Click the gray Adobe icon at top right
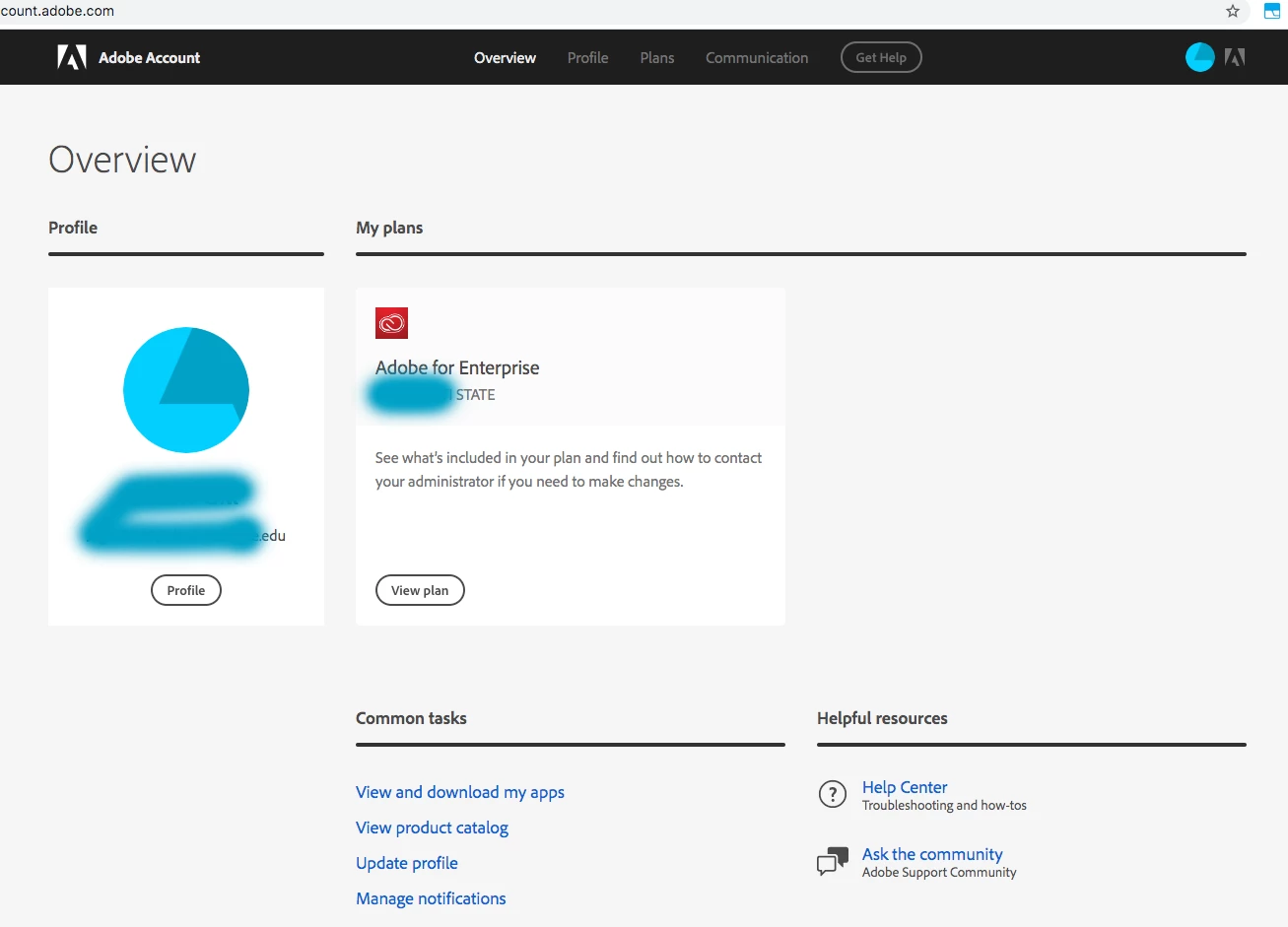 pyautogui.click(x=1235, y=57)
